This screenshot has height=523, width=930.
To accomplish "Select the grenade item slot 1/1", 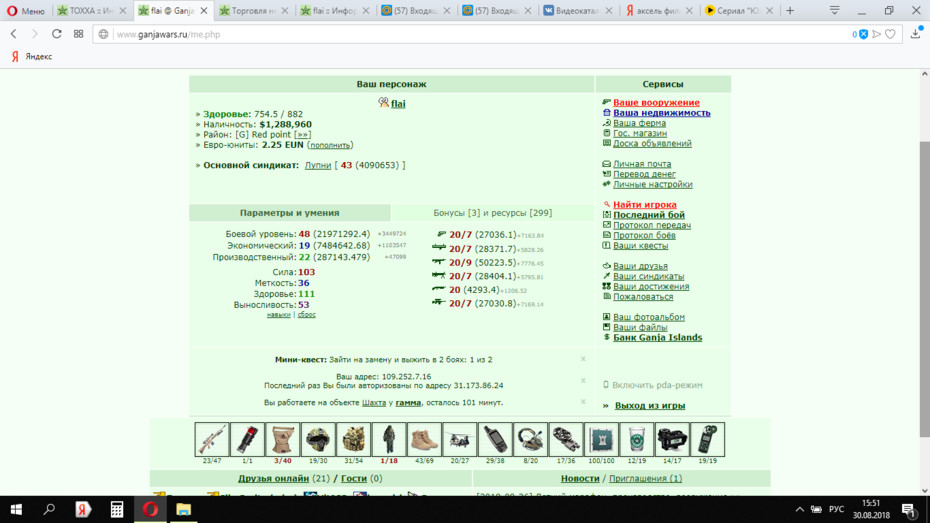I will (x=247, y=439).
